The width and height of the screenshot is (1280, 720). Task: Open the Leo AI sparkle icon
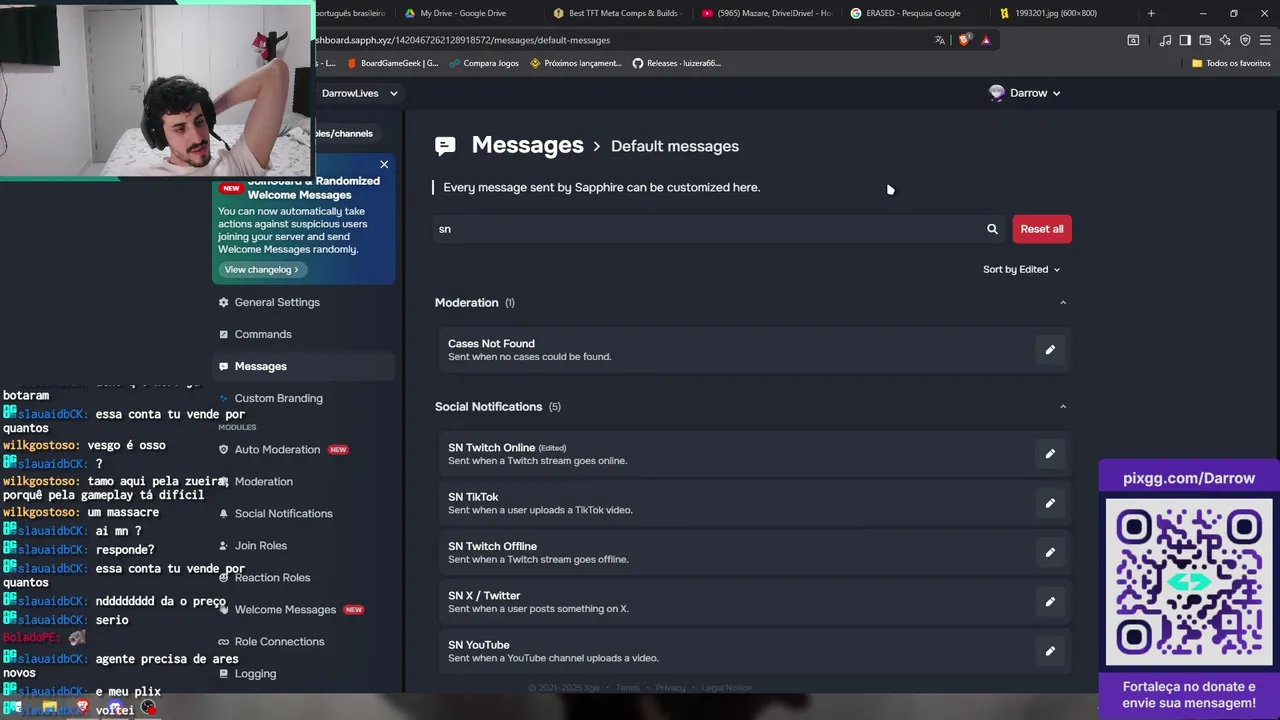(x=1225, y=40)
